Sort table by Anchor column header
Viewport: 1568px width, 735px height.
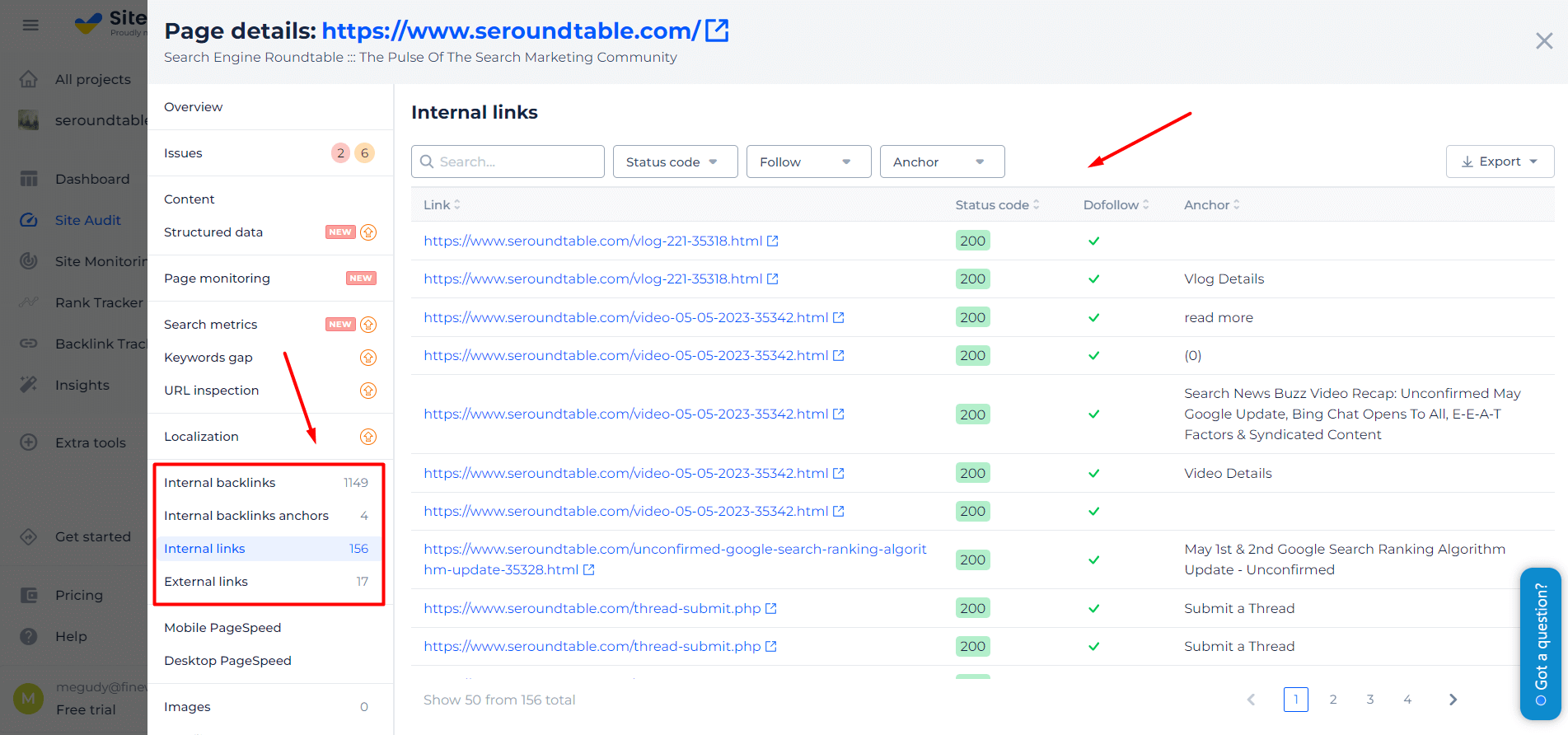[x=1212, y=204]
